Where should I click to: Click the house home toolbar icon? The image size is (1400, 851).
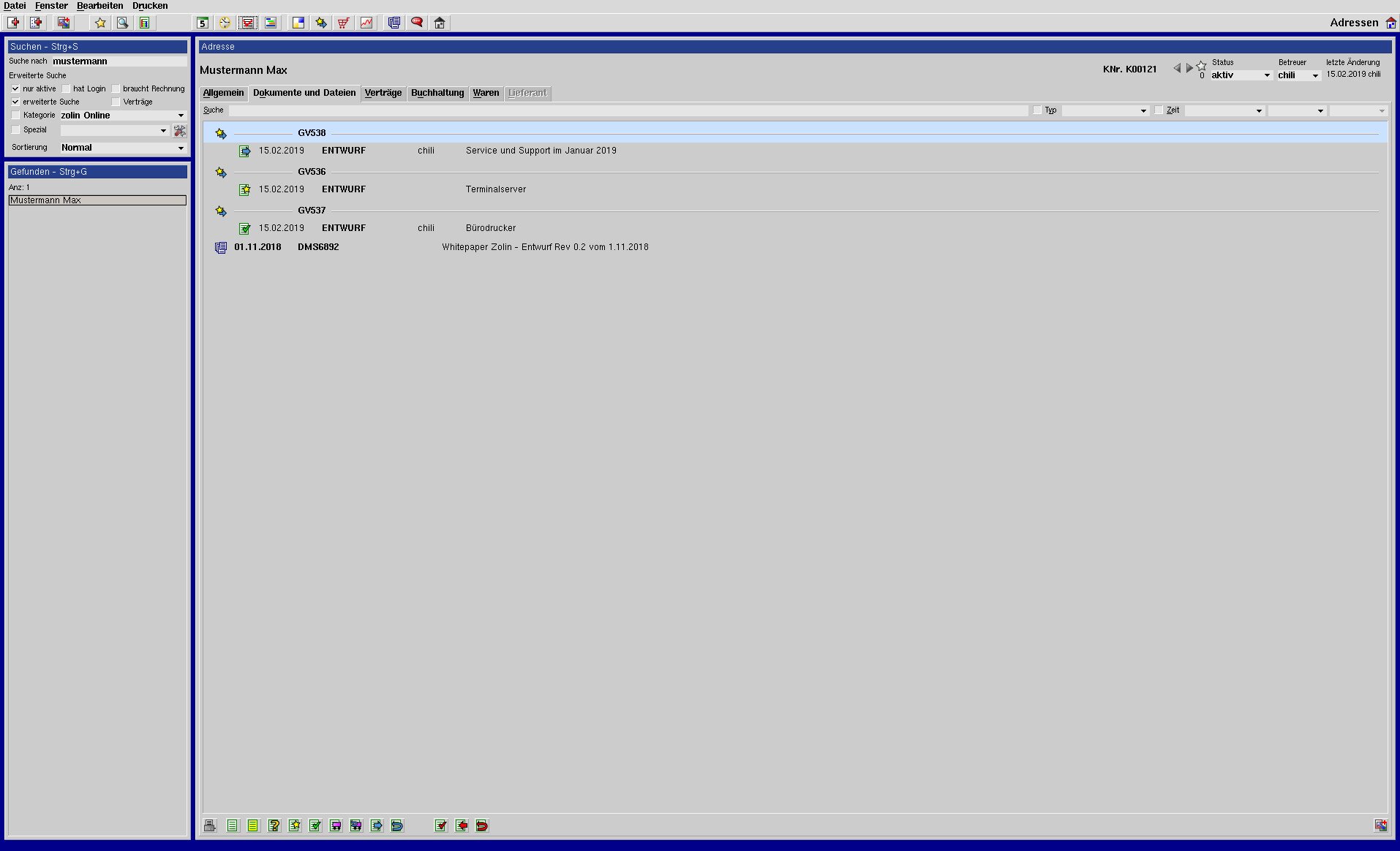tap(440, 23)
